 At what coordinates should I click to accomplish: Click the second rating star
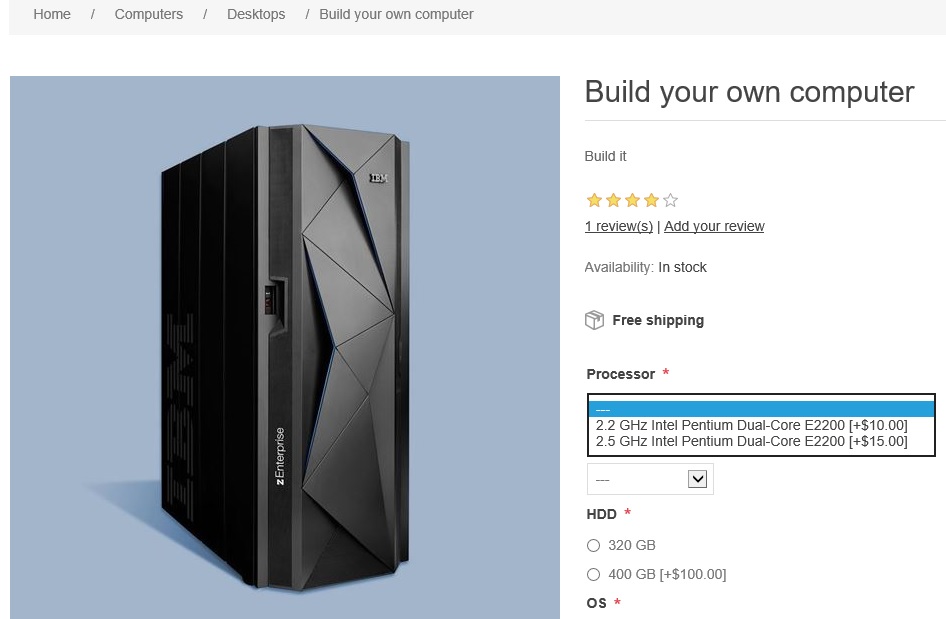coord(613,200)
